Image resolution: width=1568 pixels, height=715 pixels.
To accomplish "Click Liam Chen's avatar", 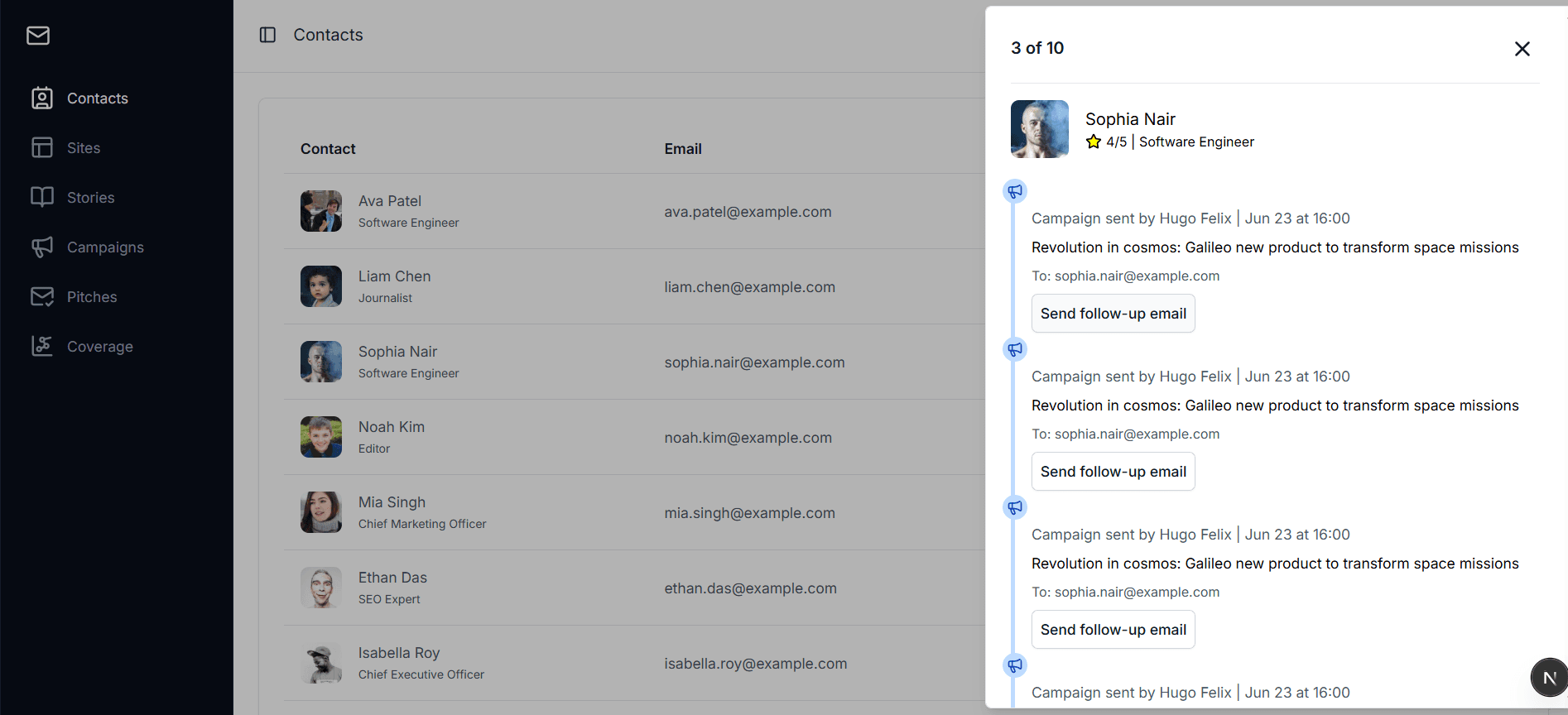I will (321, 286).
